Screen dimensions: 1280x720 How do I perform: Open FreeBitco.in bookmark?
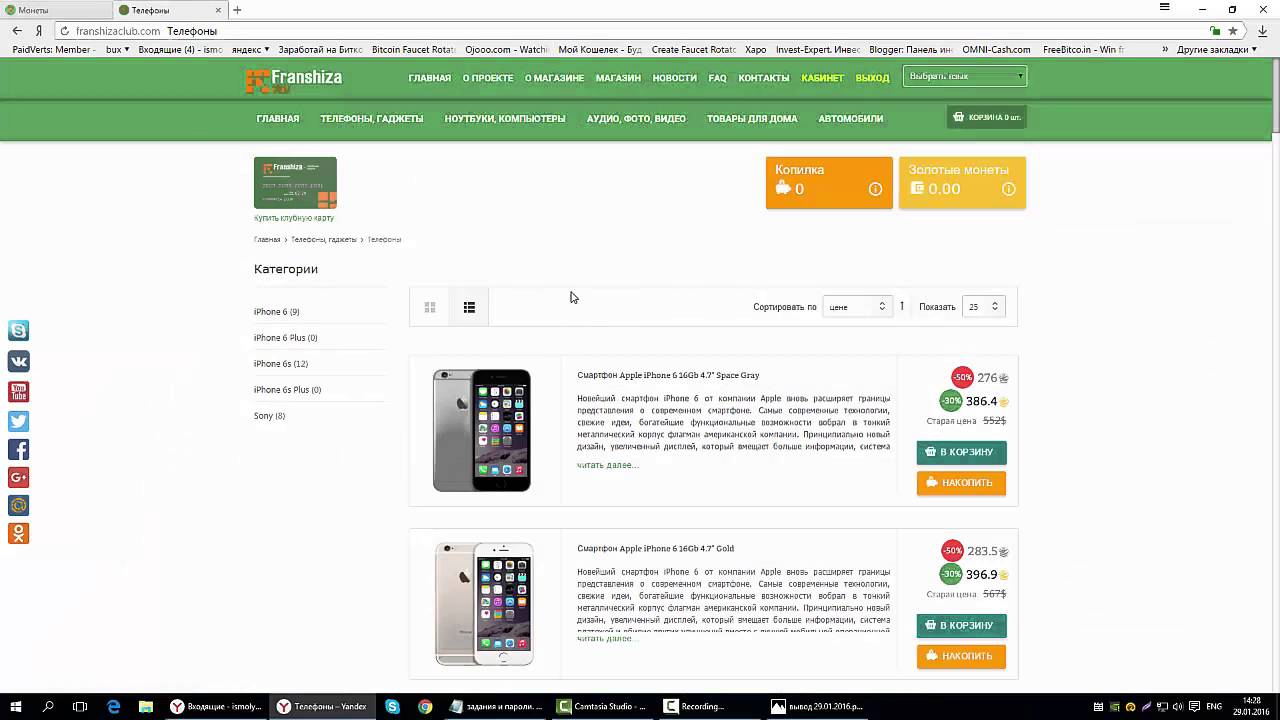coord(1083,49)
